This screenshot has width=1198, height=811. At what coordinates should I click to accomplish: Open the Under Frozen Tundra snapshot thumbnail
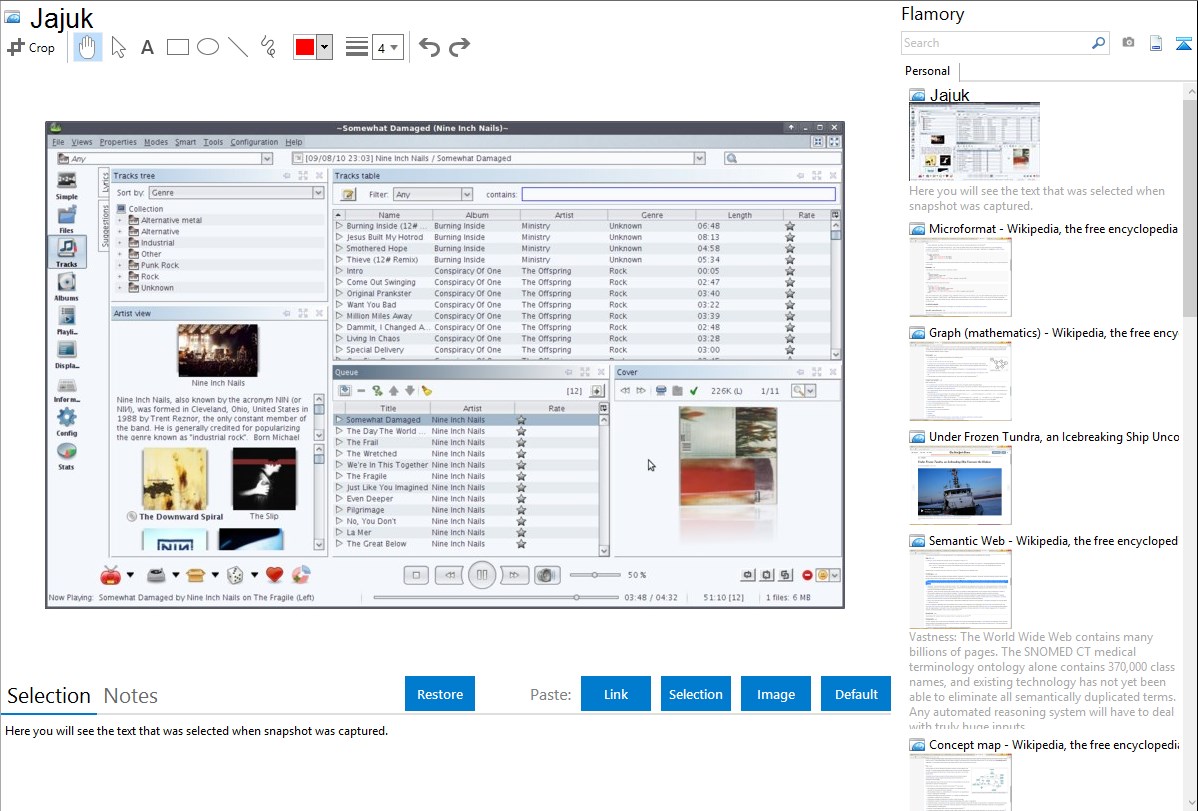960,486
